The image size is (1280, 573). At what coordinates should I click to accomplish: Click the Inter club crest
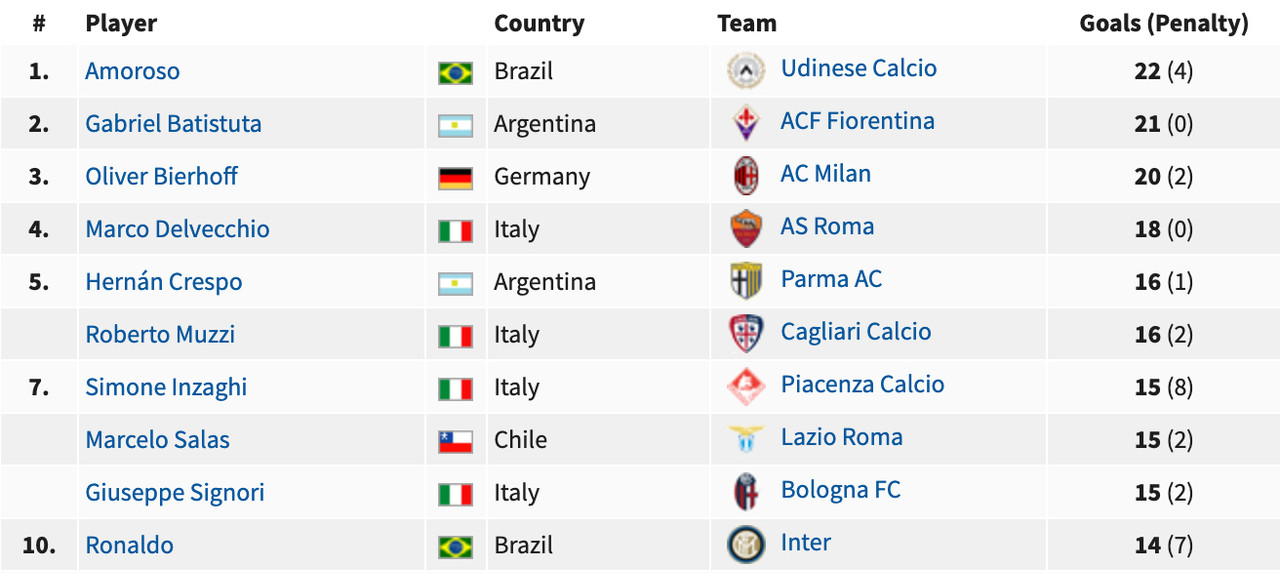coord(746,545)
